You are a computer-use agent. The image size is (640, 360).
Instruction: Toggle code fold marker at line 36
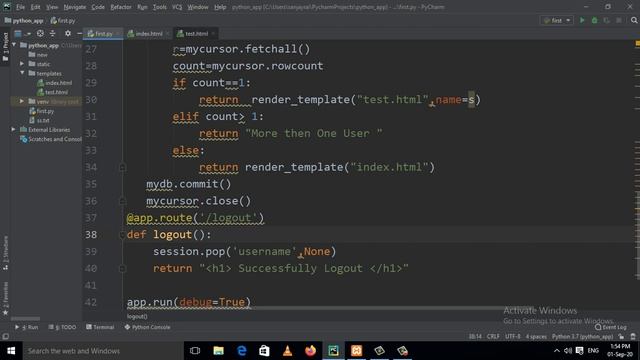[x=122, y=201]
